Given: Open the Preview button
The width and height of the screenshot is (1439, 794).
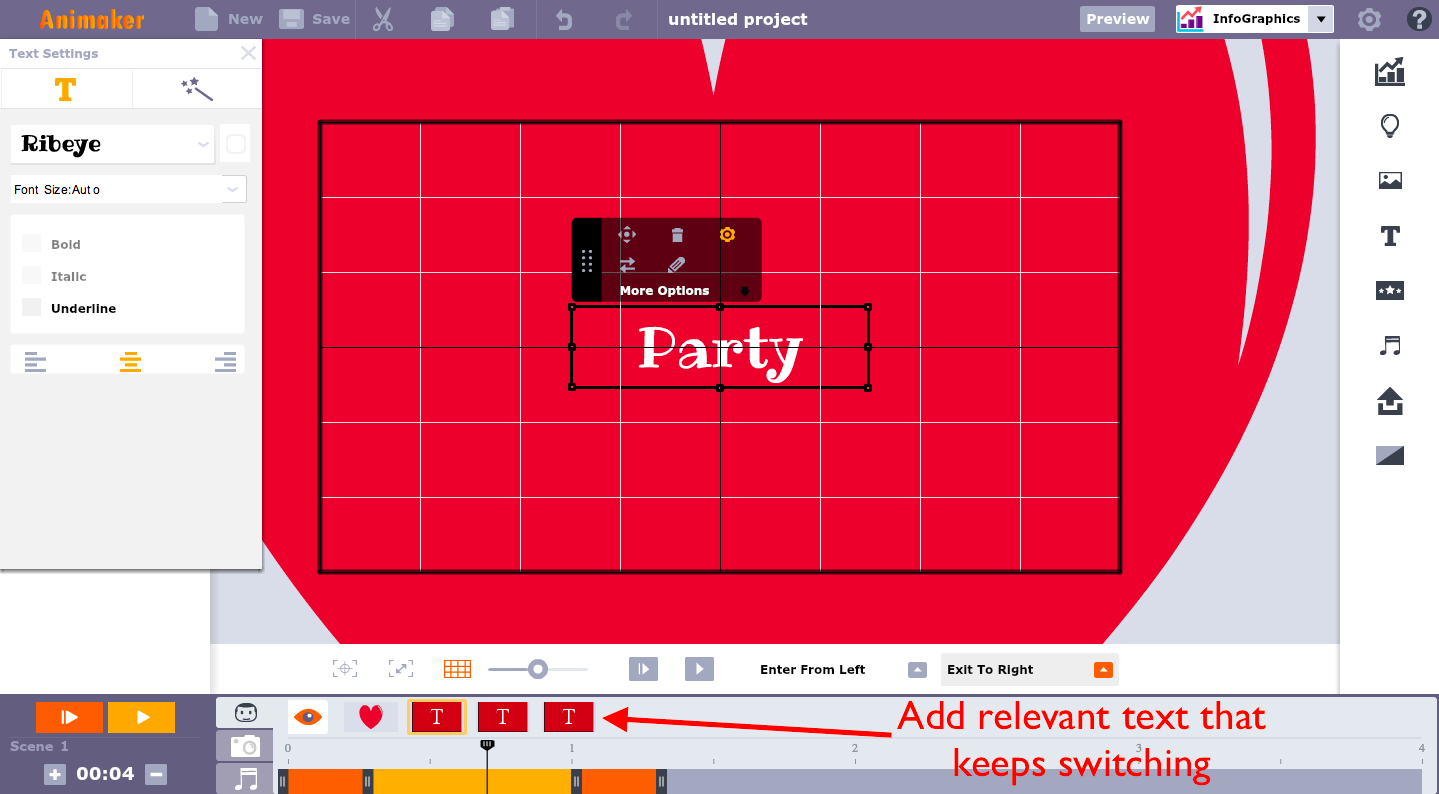Looking at the screenshot, I should pyautogui.click(x=1117, y=19).
